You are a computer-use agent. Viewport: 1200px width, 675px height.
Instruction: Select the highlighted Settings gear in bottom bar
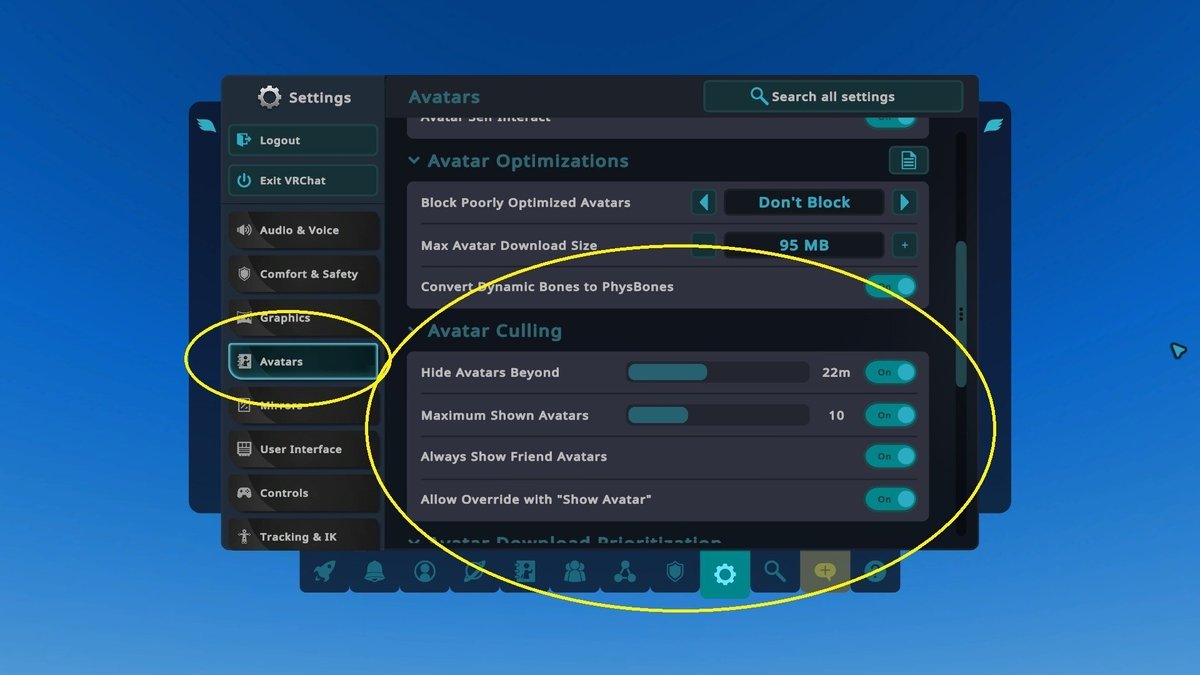[x=725, y=574]
